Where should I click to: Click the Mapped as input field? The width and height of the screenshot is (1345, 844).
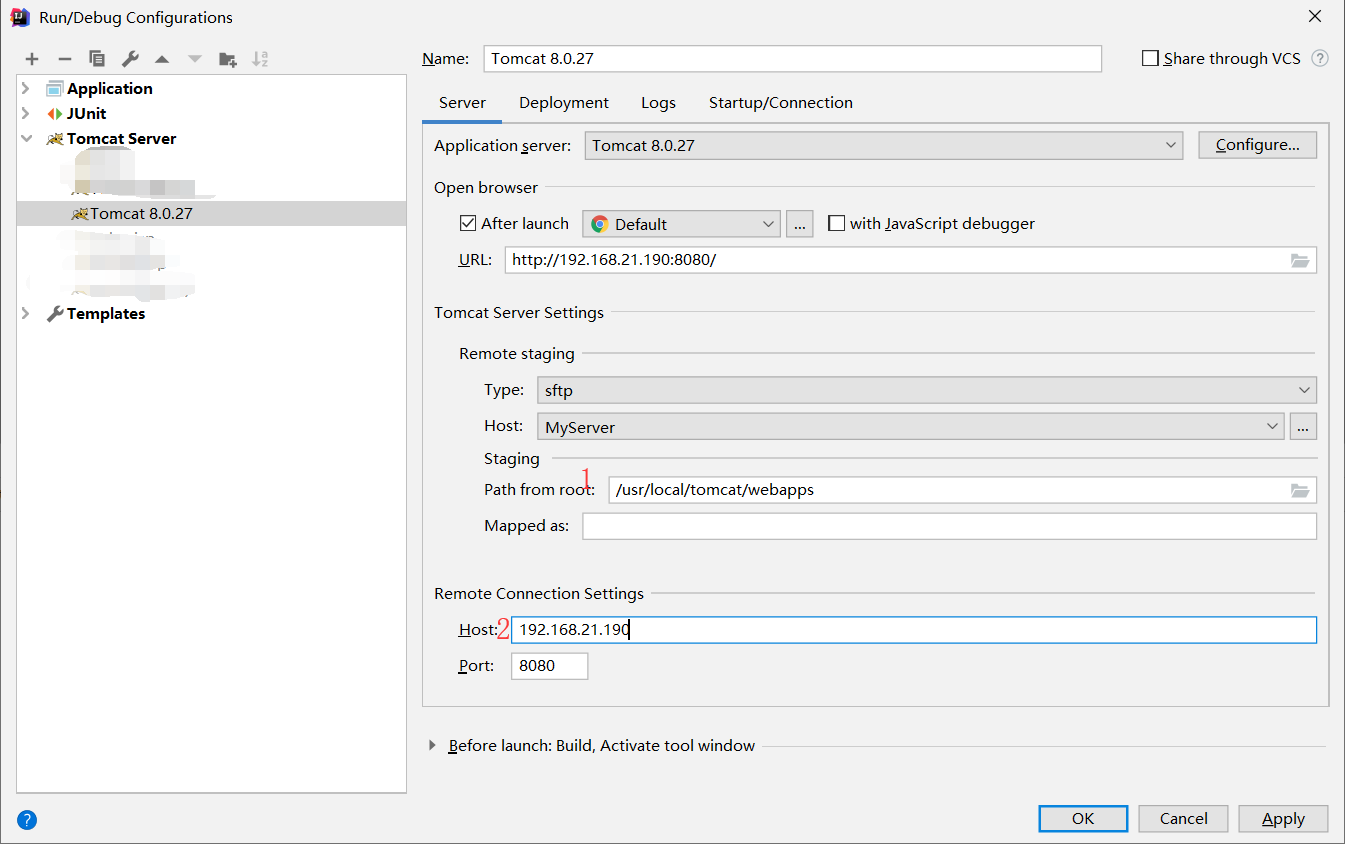949,526
